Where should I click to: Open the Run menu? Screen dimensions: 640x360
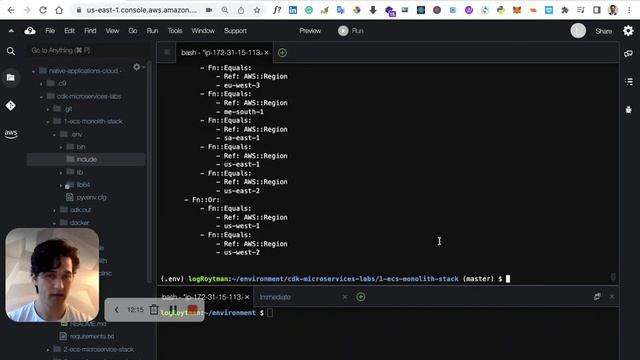click(152, 31)
